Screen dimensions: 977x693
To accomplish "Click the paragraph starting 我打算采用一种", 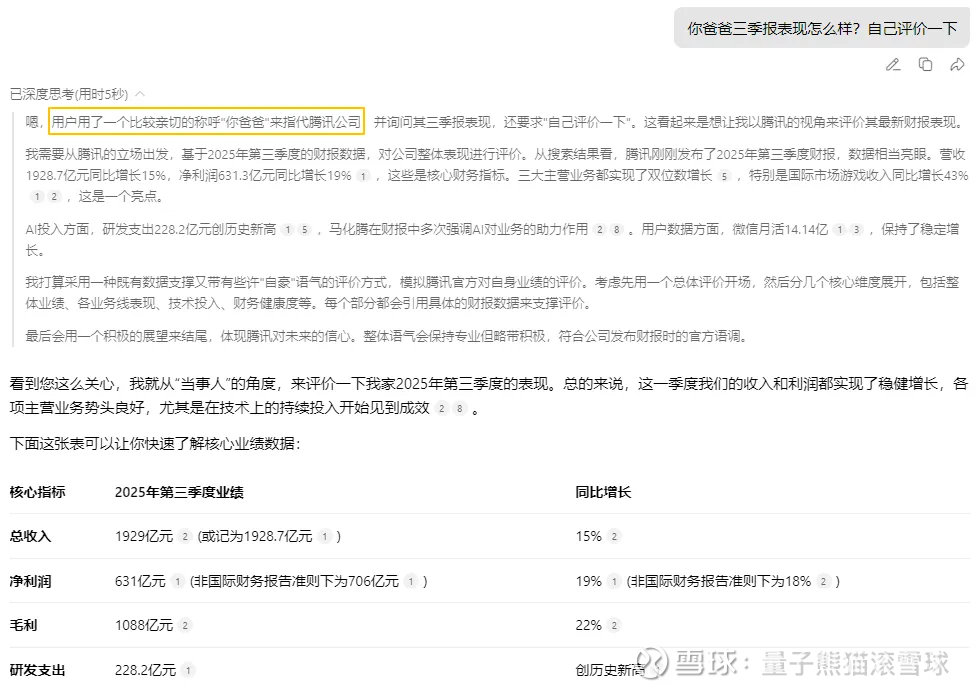I will (x=492, y=293).
